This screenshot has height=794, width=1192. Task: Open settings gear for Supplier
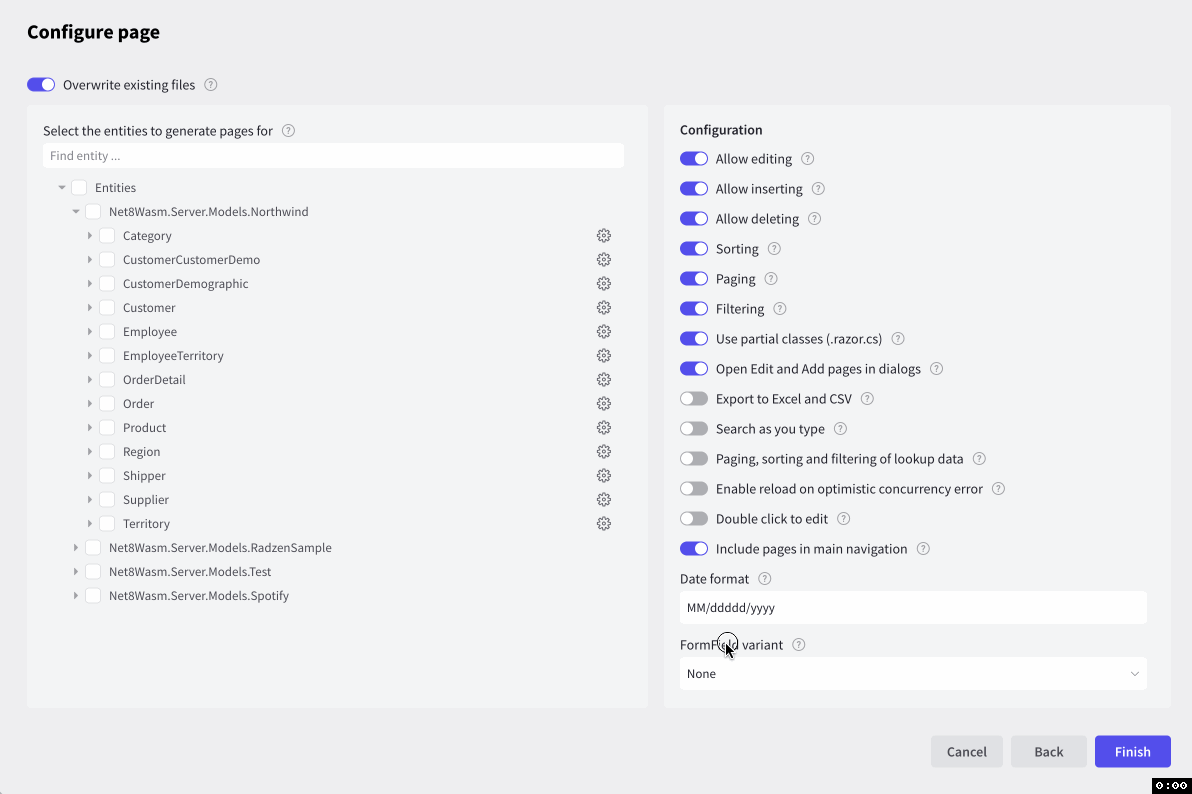coord(604,500)
